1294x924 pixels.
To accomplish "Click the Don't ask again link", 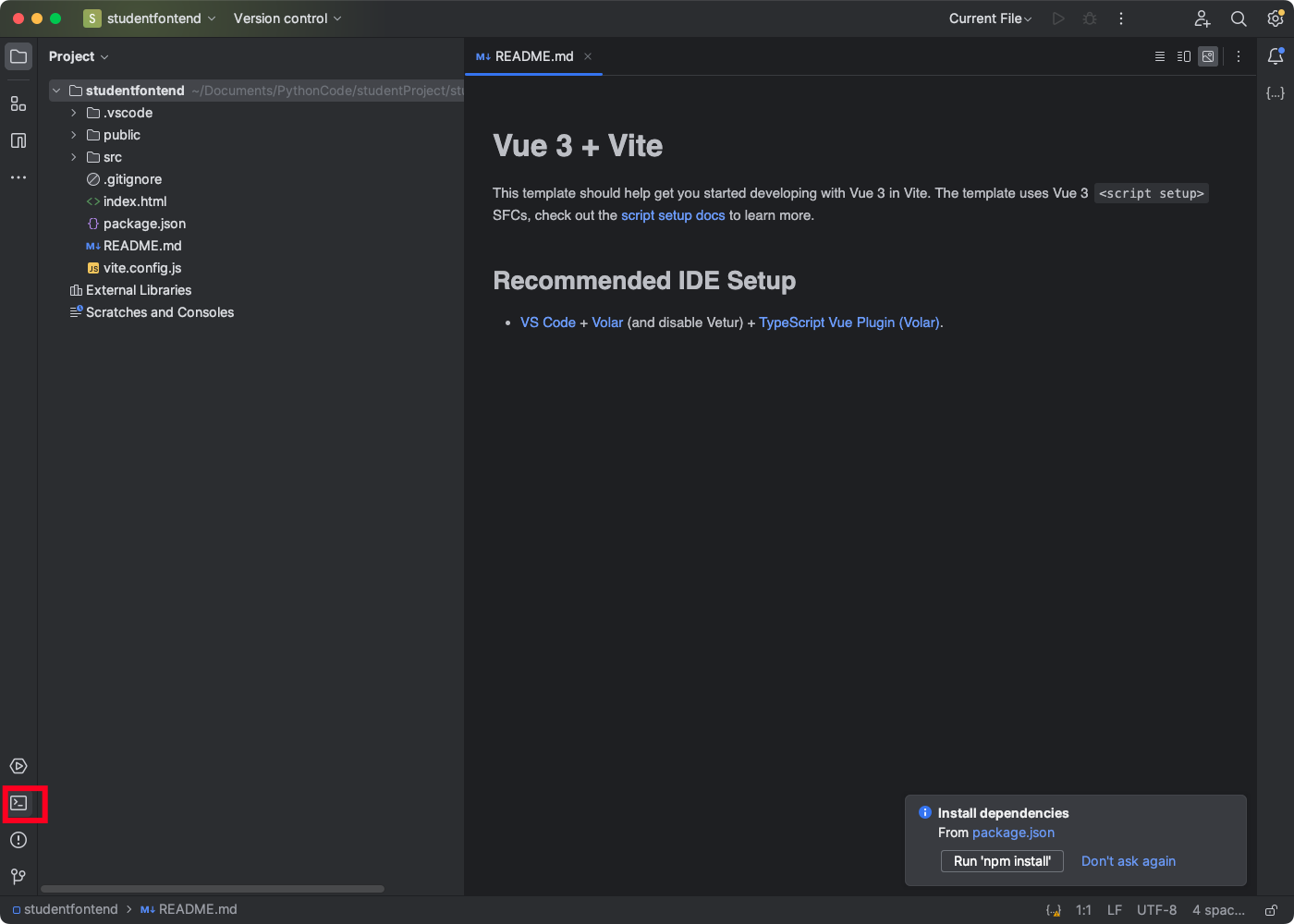I will coord(1128,861).
